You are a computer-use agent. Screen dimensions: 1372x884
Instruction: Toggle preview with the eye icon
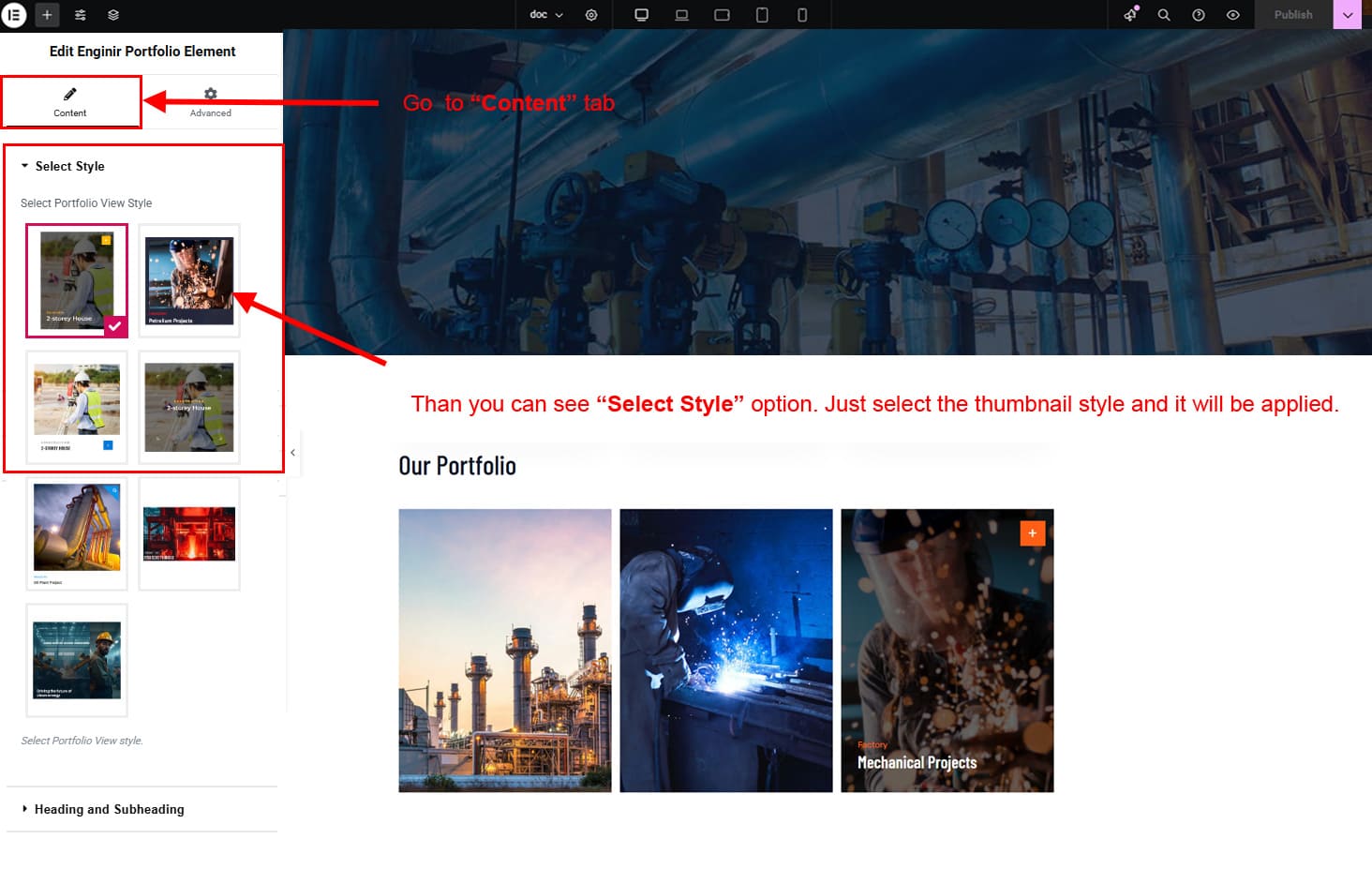coord(1233,15)
